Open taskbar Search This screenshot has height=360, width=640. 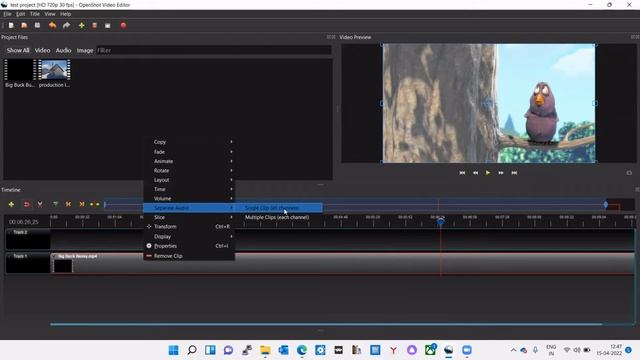(x=192, y=350)
